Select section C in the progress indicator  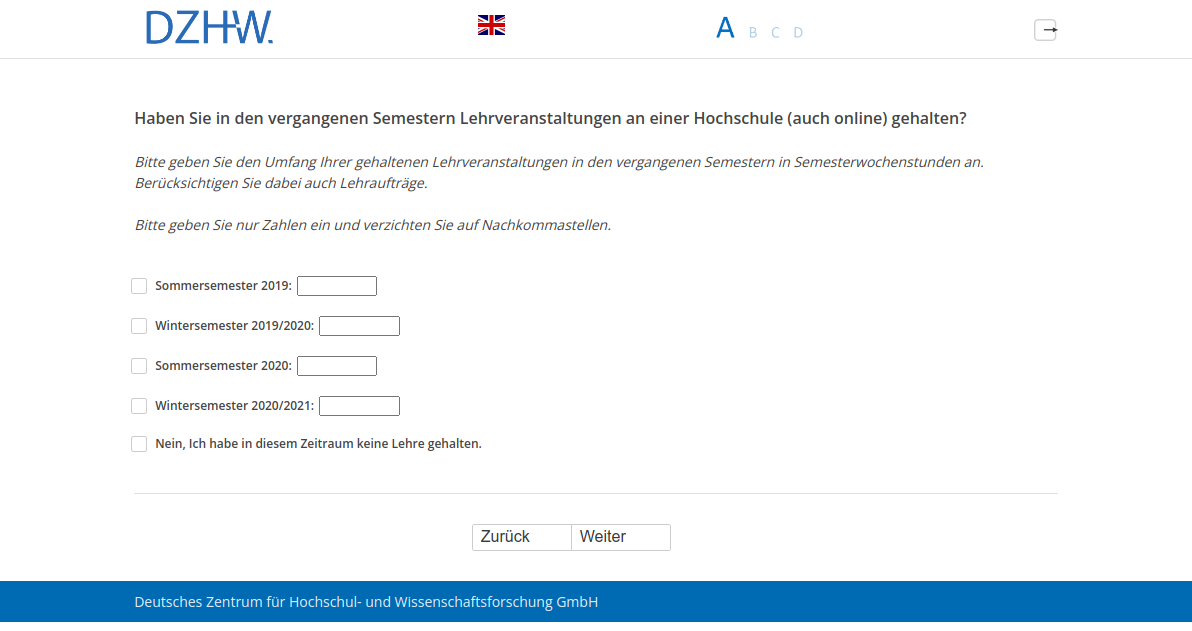(775, 32)
